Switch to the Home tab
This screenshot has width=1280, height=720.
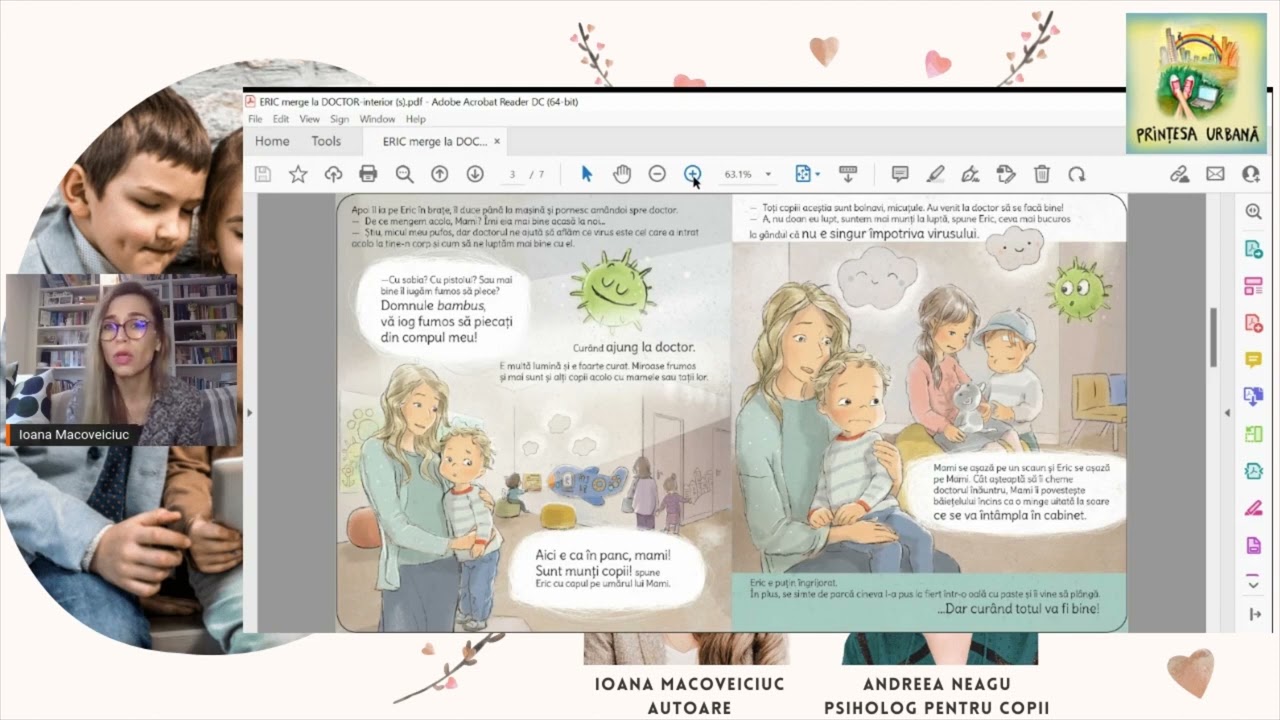tap(272, 141)
